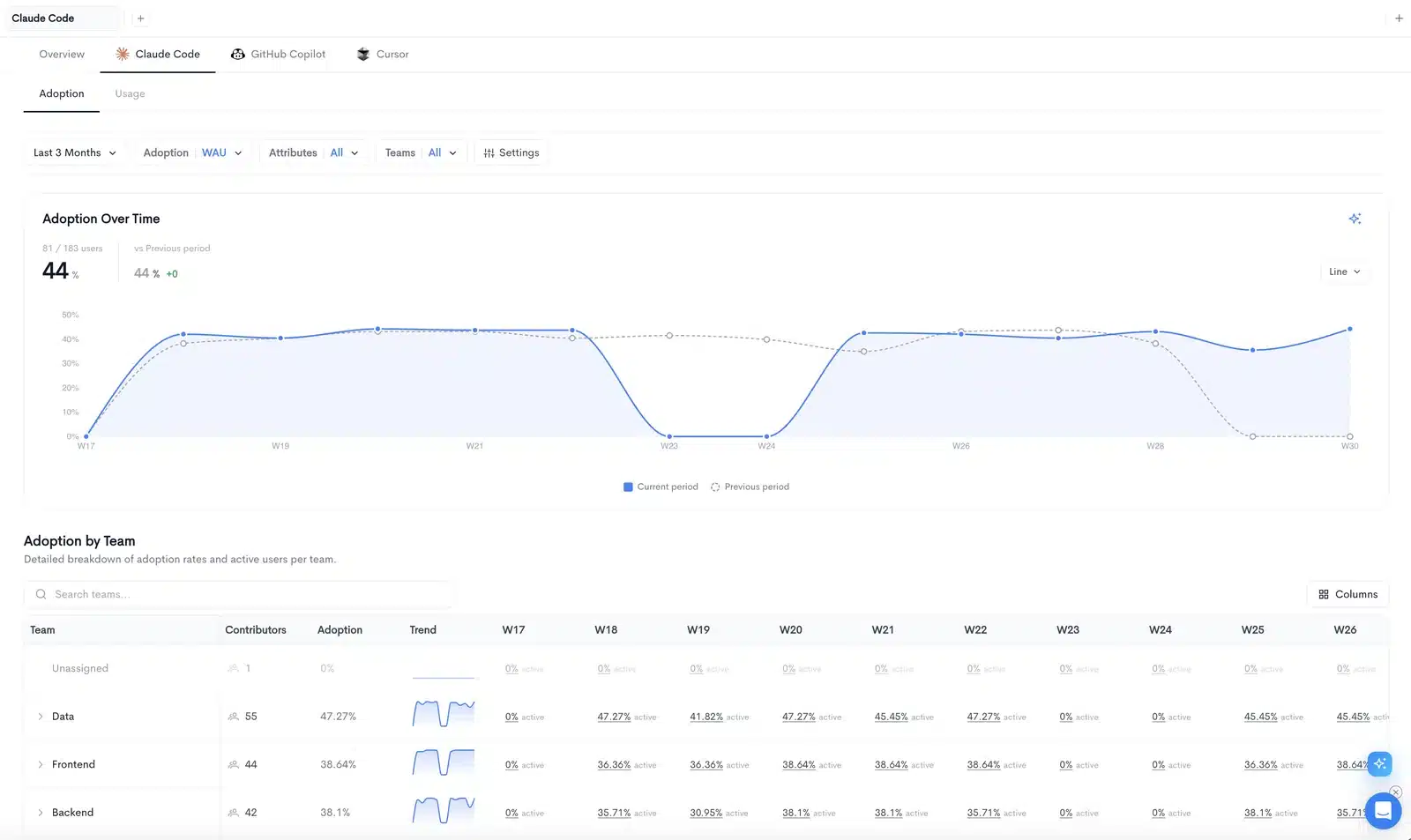
Task: Open the chat support bubble
Action: (x=1383, y=811)
